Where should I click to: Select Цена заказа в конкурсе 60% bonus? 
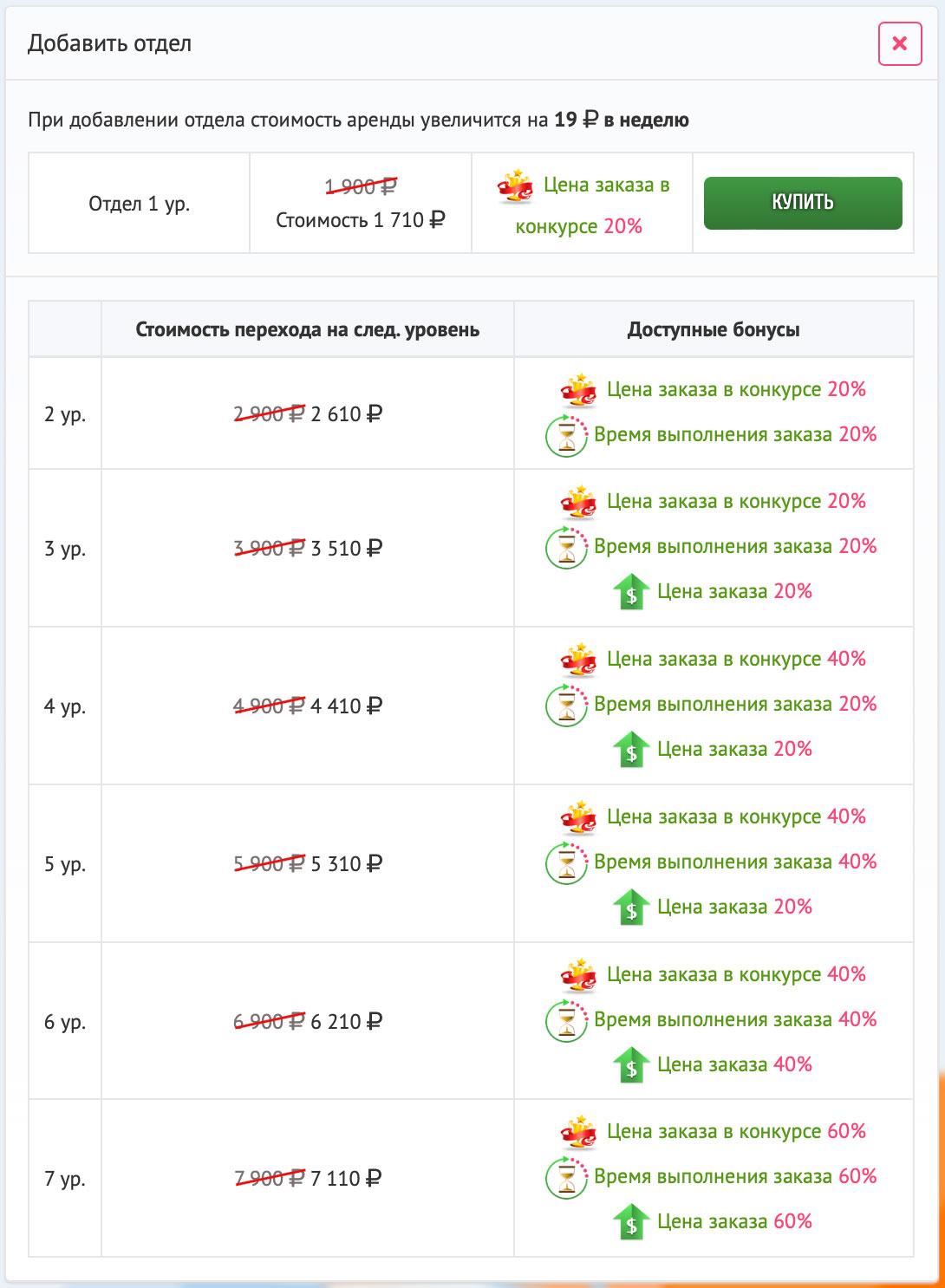point(736,1131)
